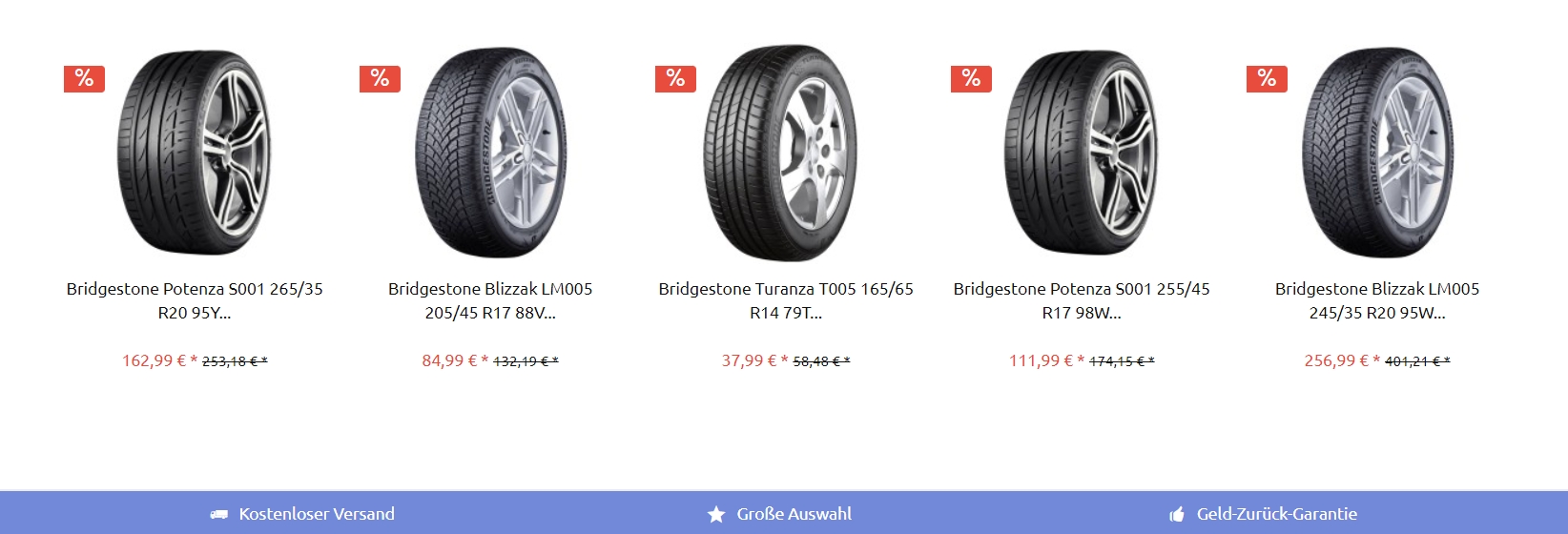Click thumbs-up icon beside Geld-Zurück-Garantie
Image resolution: width=1568 pixels, height=534 pixels.
click(1177, 515)
